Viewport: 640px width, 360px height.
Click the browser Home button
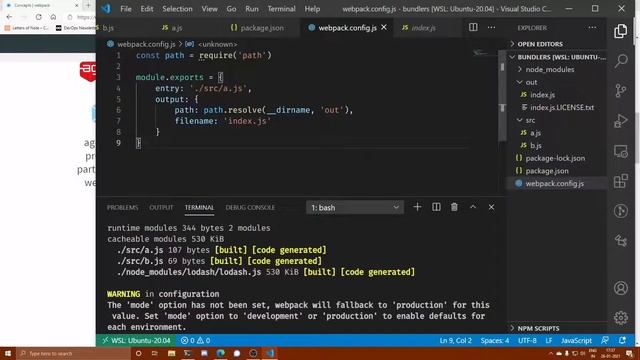[53, 17]
